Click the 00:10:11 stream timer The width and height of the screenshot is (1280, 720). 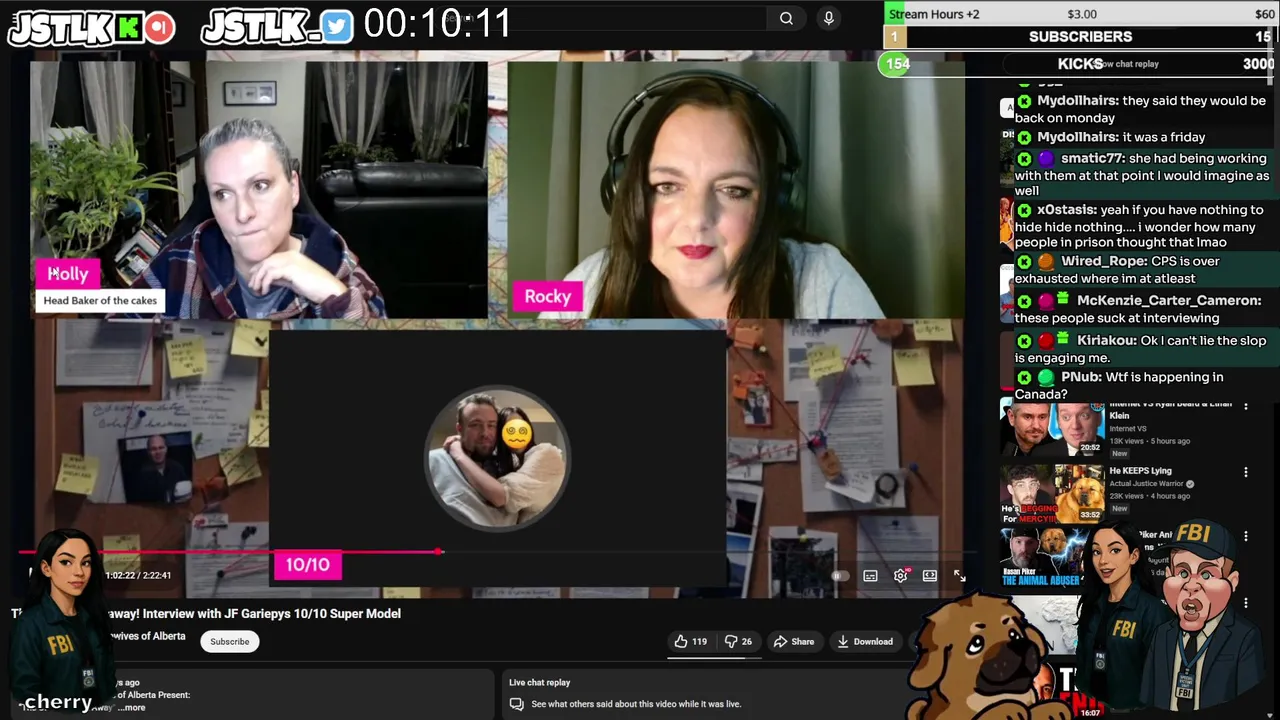coord(438,24)
